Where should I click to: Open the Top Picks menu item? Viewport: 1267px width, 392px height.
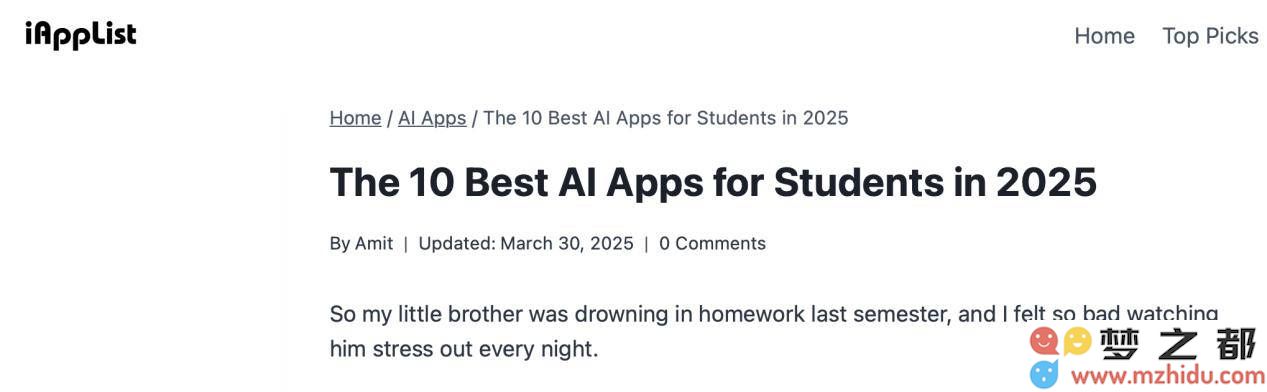pyautogui.click(x=1210, y=36)
